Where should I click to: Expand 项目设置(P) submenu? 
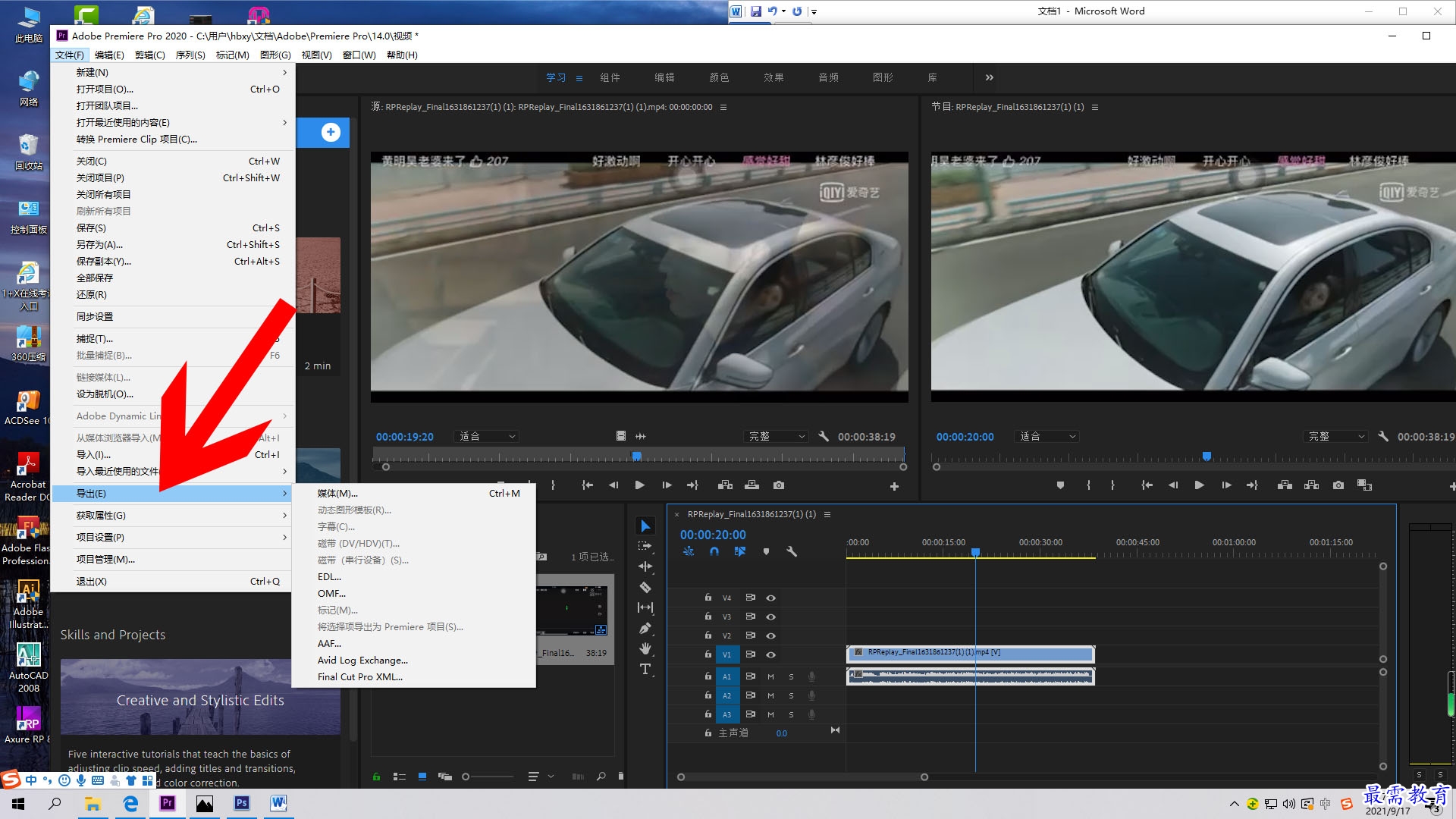pos(173,538)
